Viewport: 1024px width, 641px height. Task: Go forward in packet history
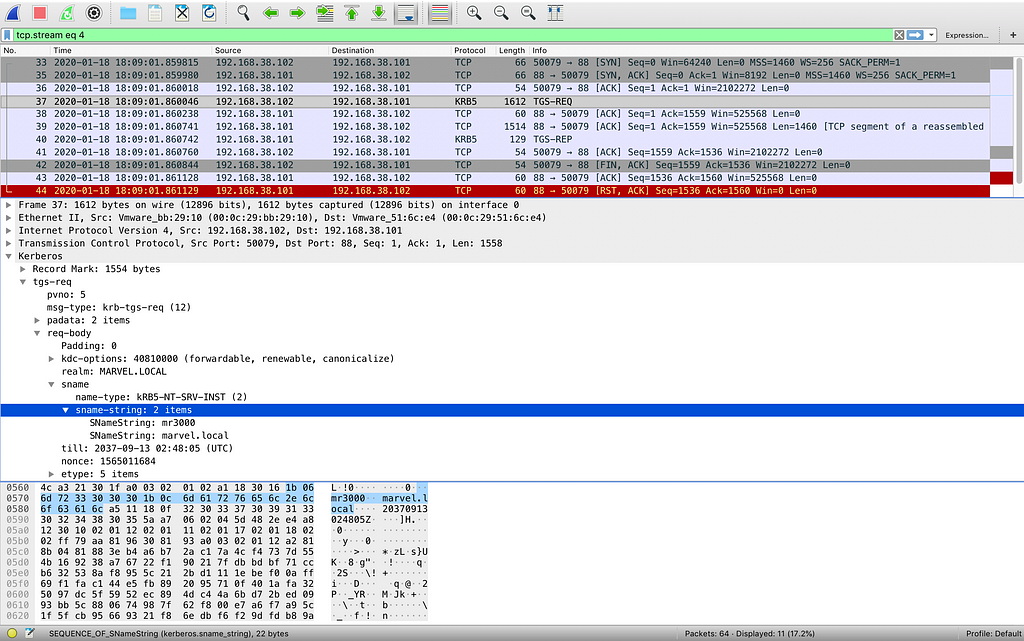(297, 13)
